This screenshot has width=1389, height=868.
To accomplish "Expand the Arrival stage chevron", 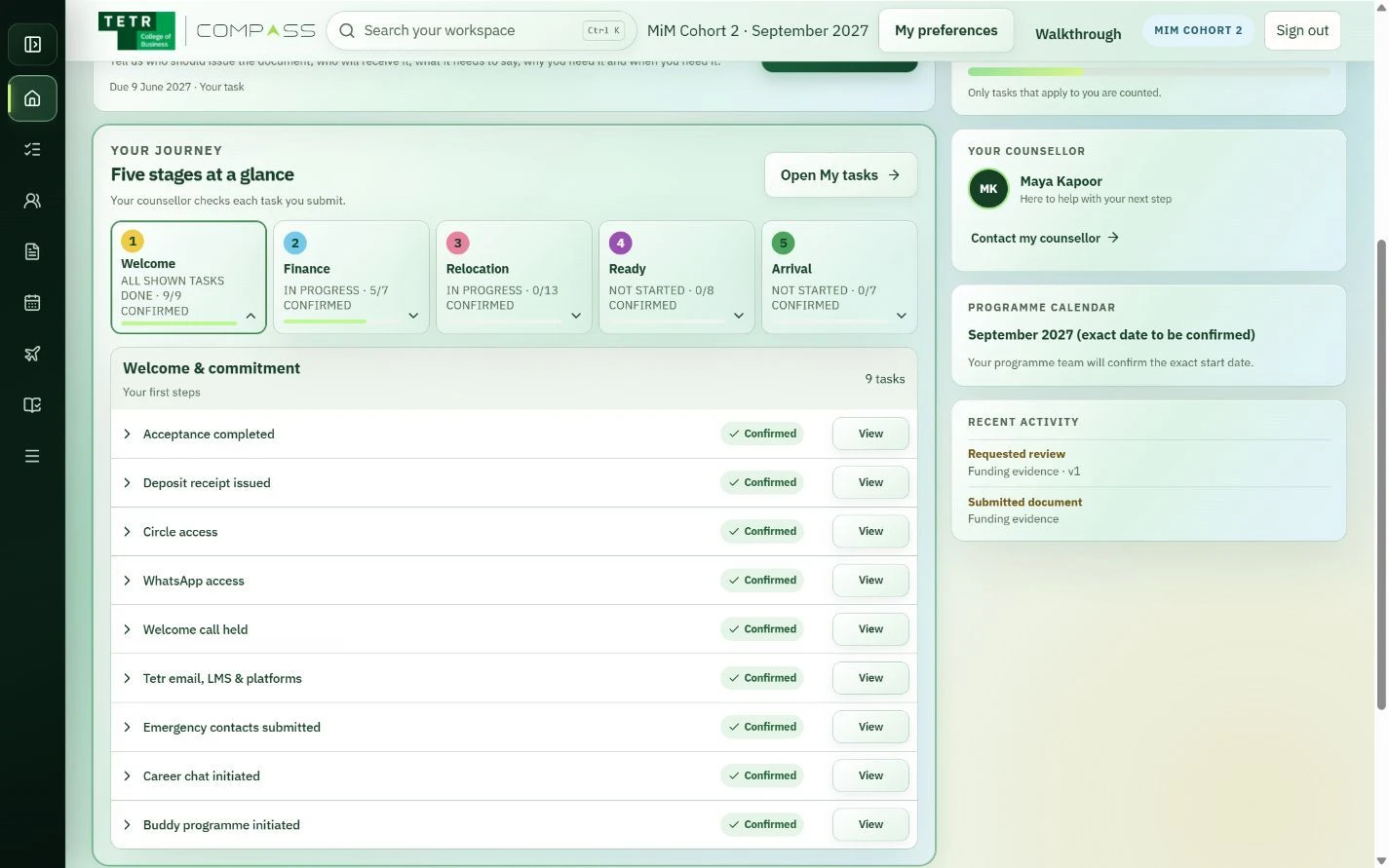I will pyautogui.click(x=902, y=316).
